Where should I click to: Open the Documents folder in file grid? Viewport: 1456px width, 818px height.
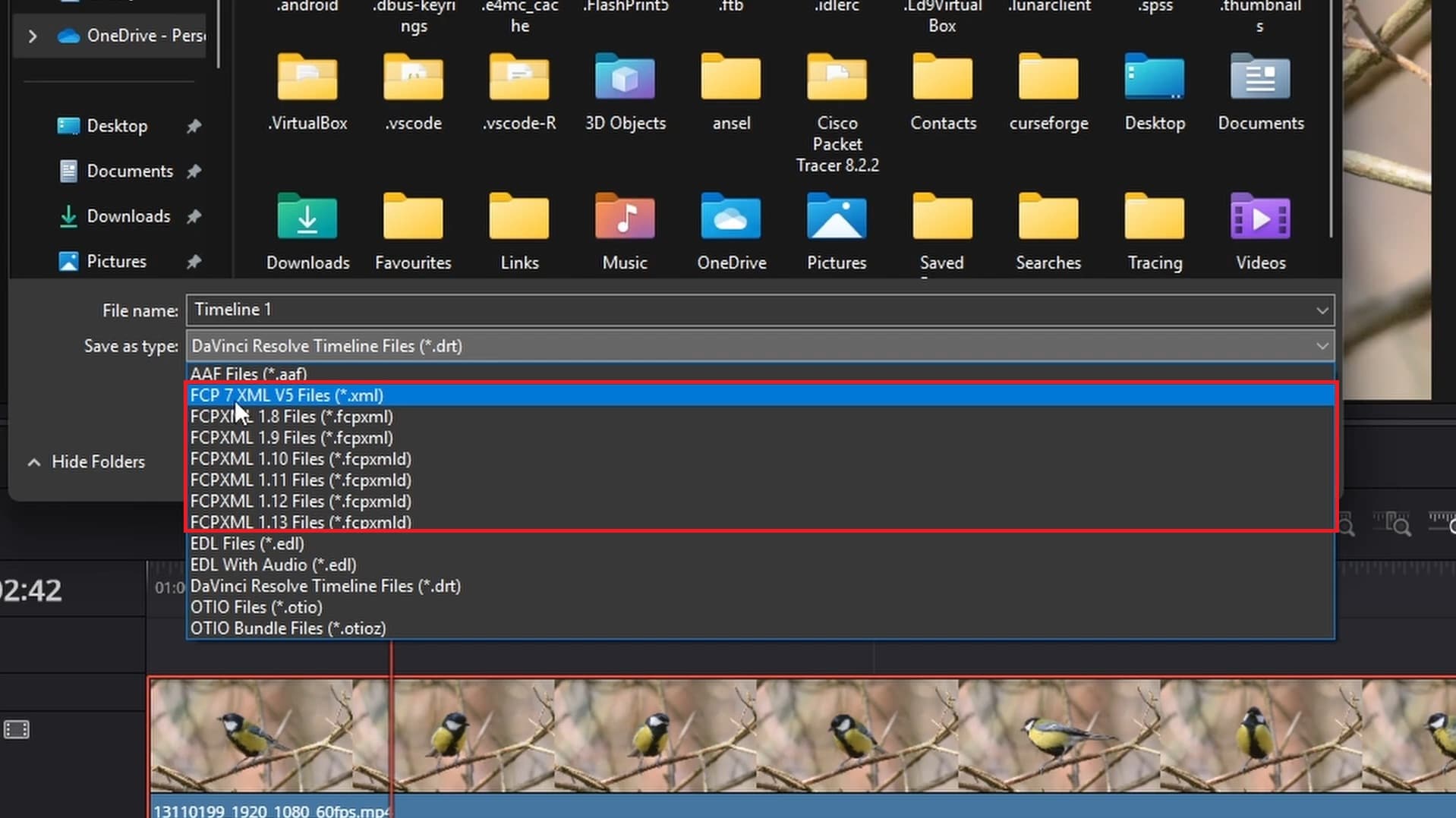coord(1260,93)
